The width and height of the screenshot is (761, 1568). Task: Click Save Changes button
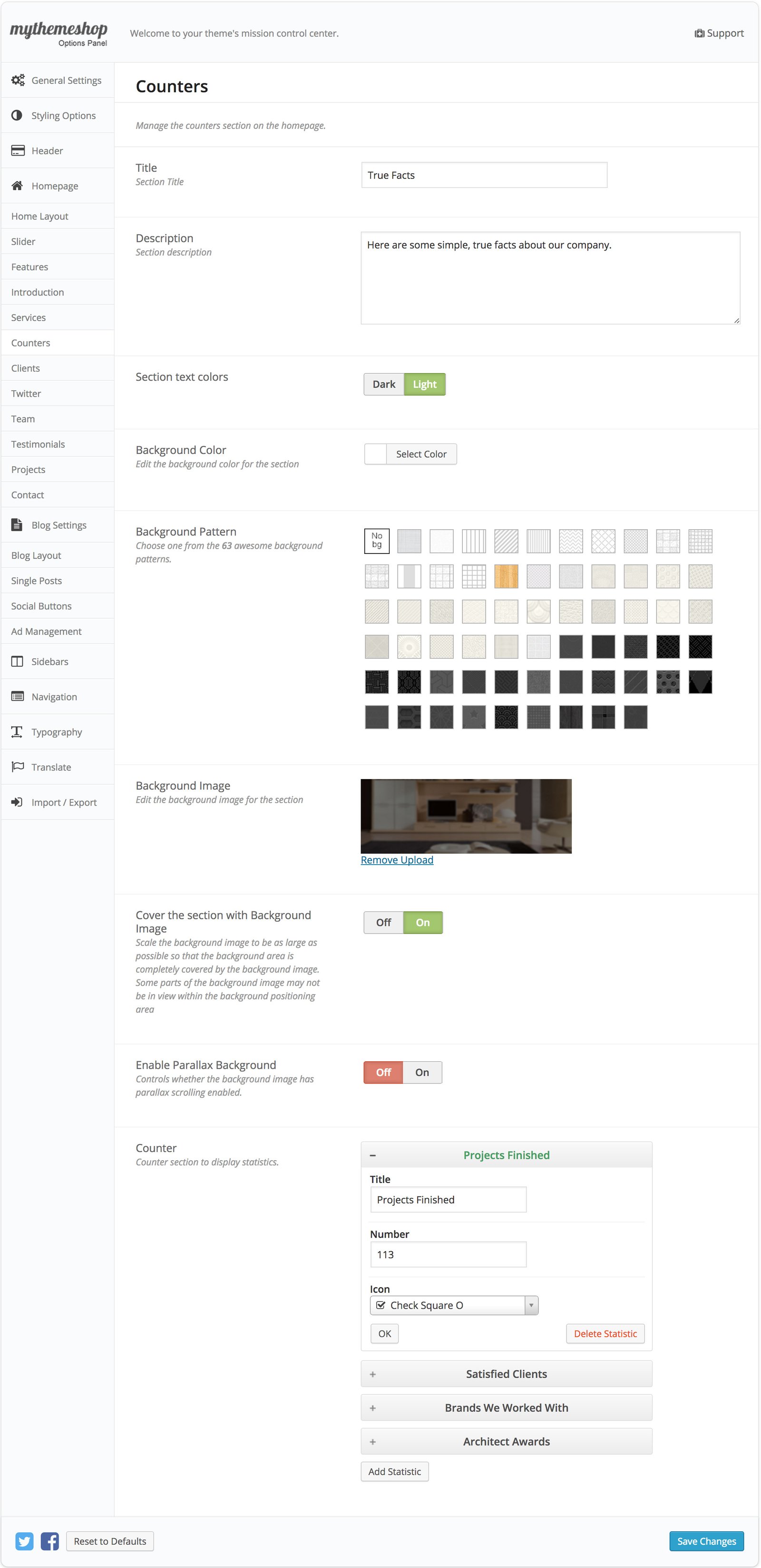(x=706, y=1540)
